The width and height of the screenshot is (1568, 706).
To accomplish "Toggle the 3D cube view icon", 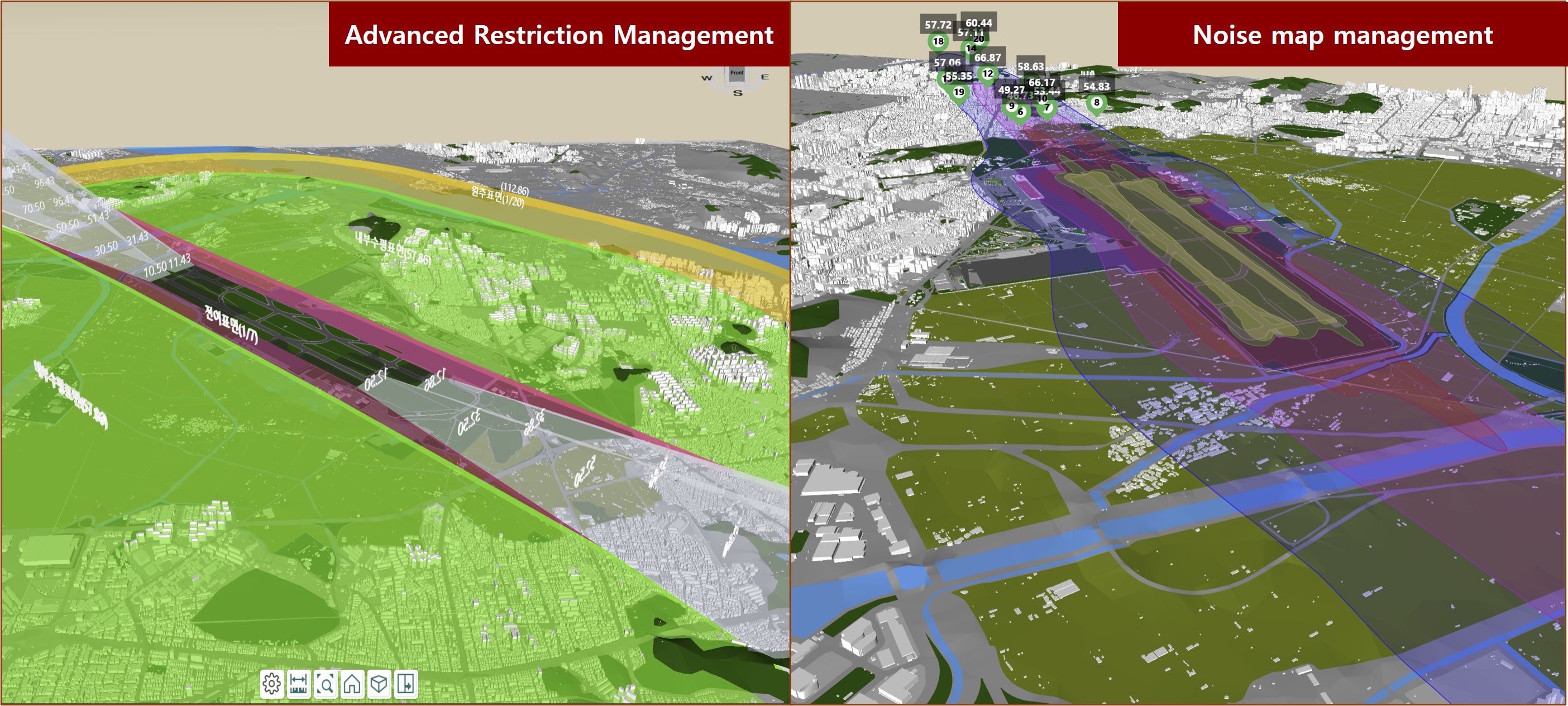I will point(379,684).
